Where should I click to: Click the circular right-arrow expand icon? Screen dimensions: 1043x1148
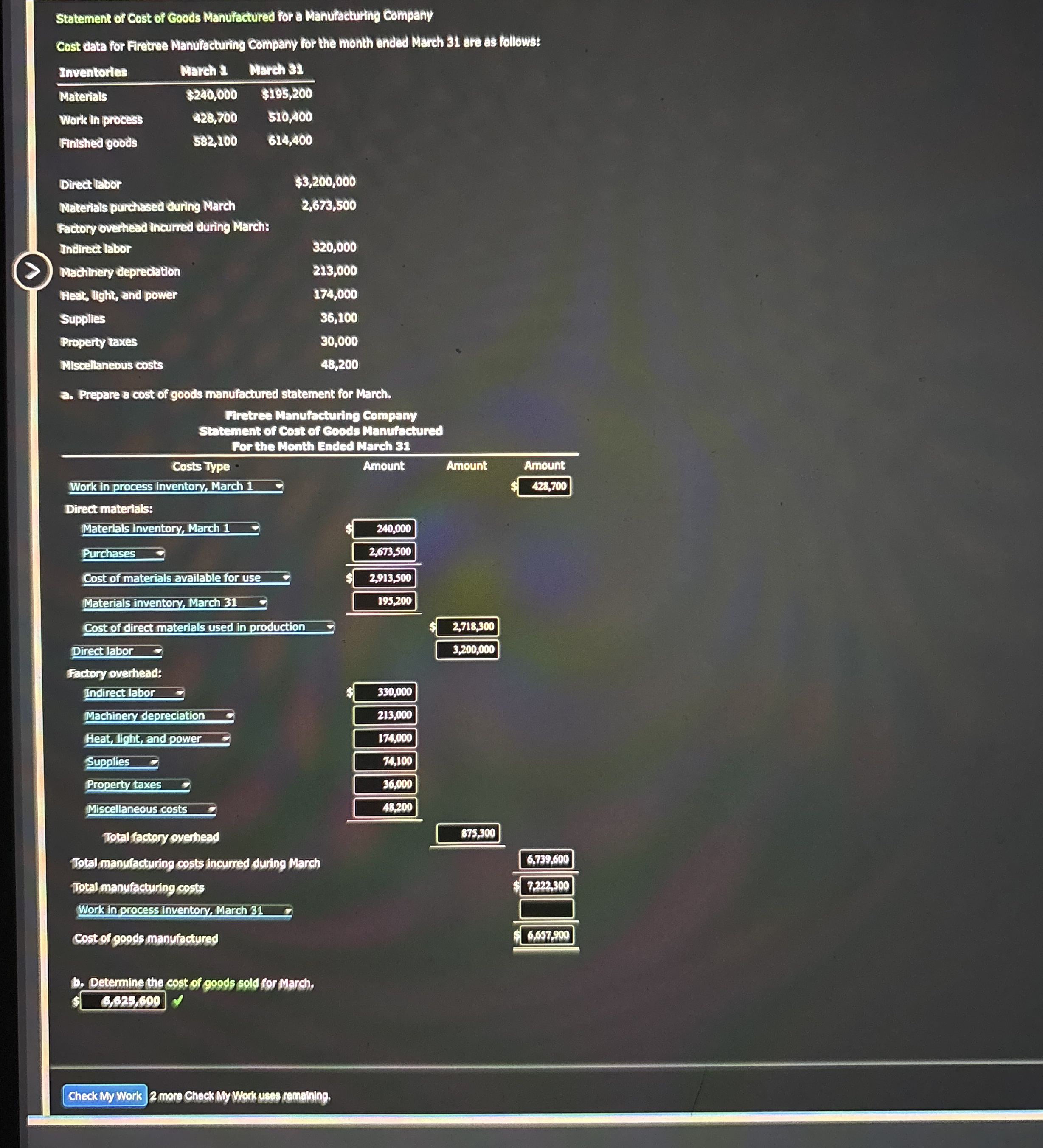[32, 270]
